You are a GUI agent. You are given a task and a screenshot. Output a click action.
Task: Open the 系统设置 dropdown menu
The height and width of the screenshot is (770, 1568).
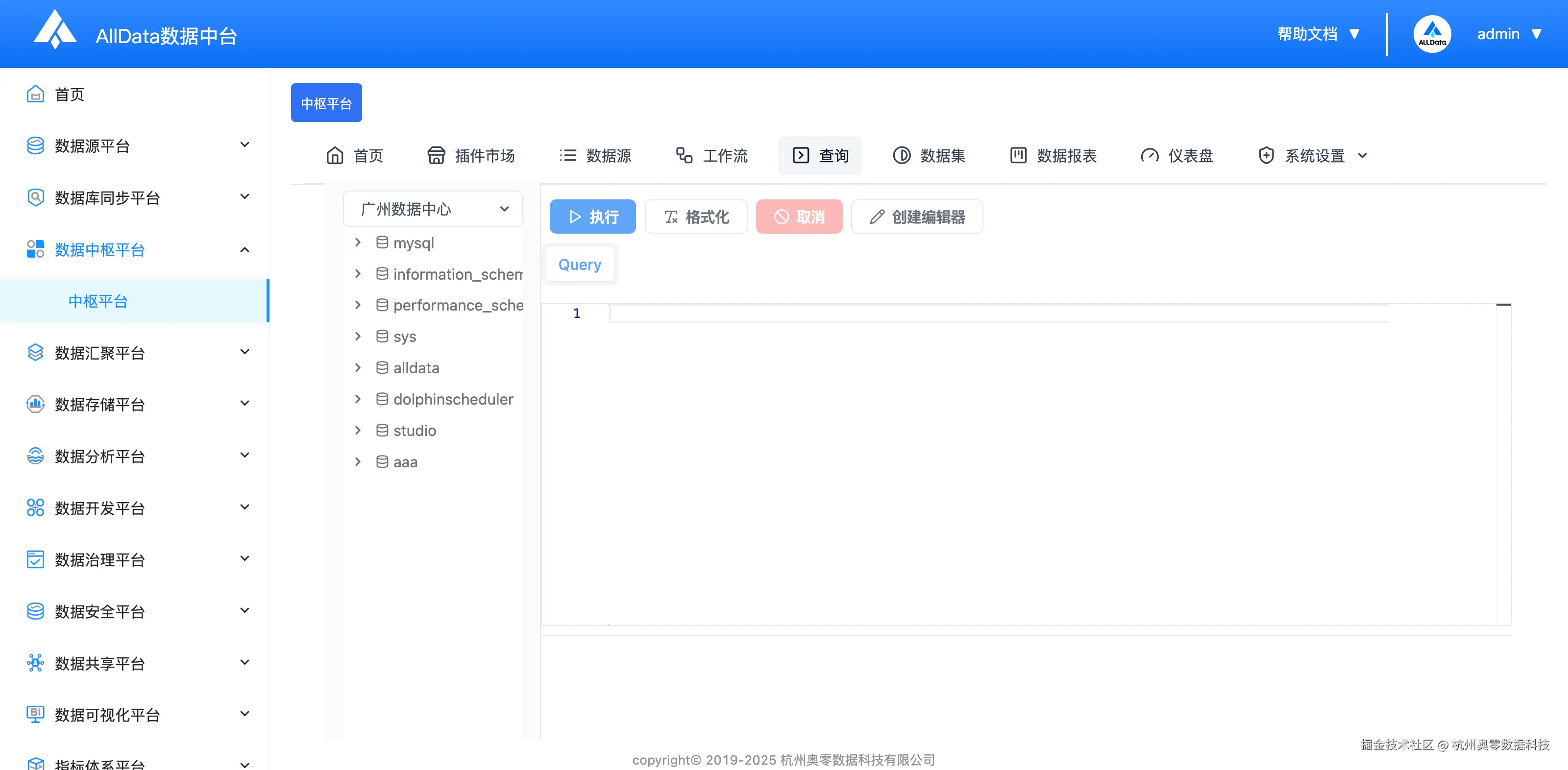(x=1314, y=156)
